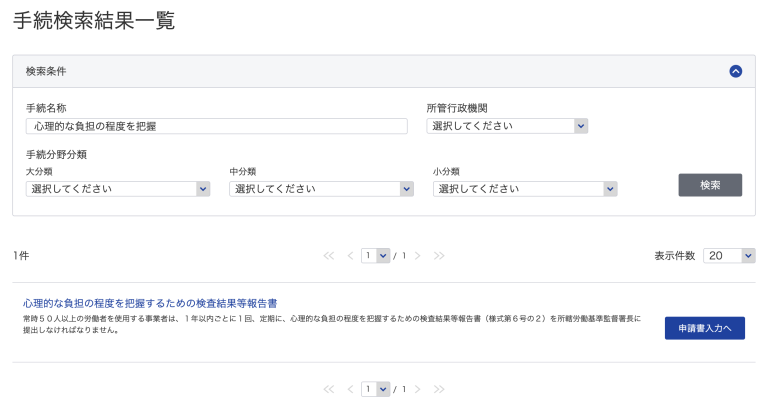
Task: Jump to last page using top pagination icon
Action: pos(439,256)
